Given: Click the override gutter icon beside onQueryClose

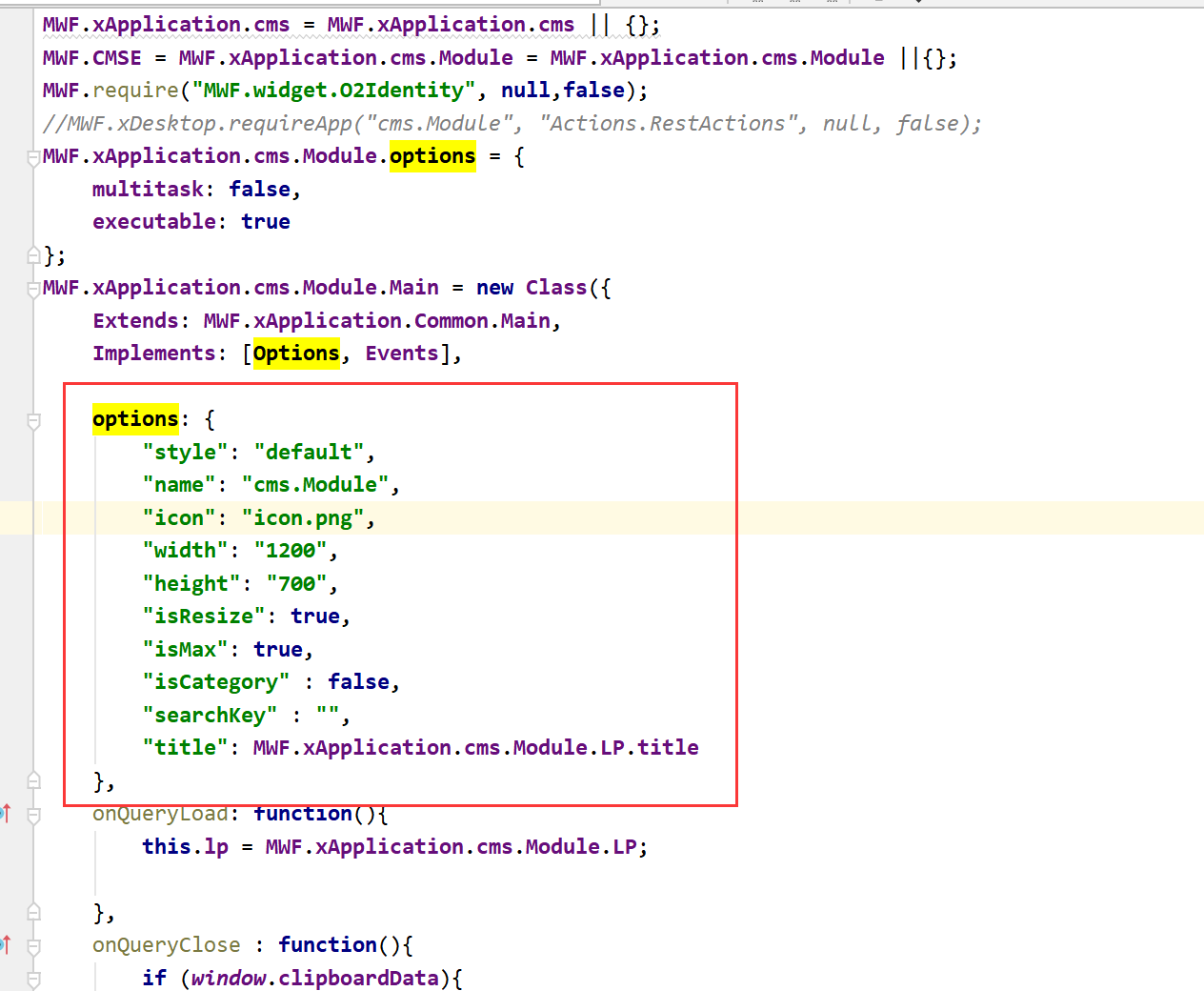Looking at the screenshot, I should 6,944.
